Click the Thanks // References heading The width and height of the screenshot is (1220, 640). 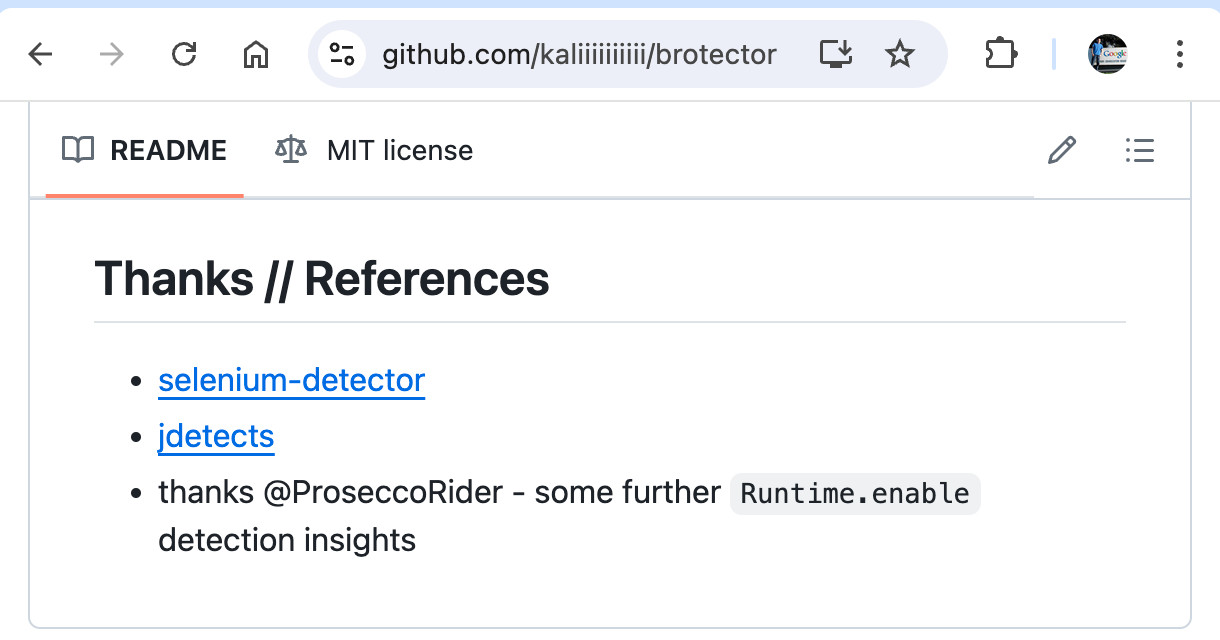tap(322, 279)
